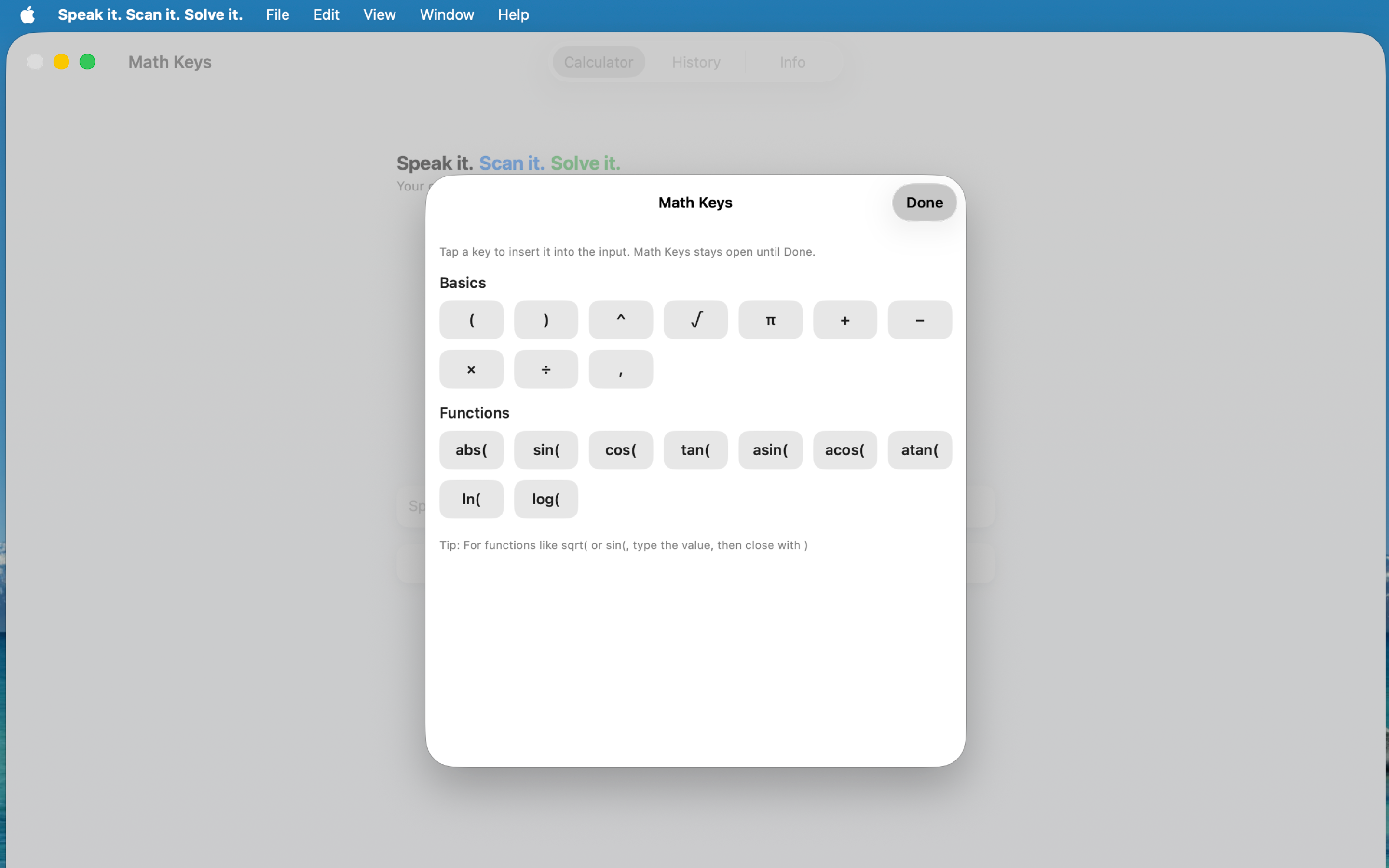Click the 'Tap a key to insert' instruction text

(627, 252)
